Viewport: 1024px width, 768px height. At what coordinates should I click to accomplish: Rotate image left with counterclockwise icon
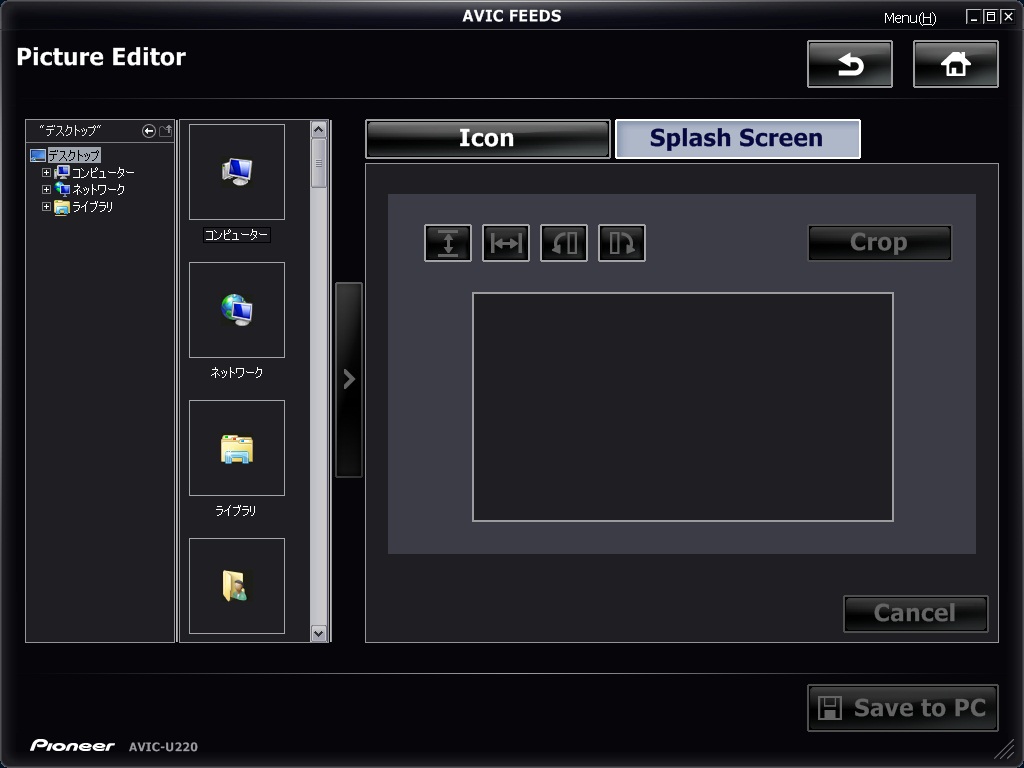(x=564, y=243)
